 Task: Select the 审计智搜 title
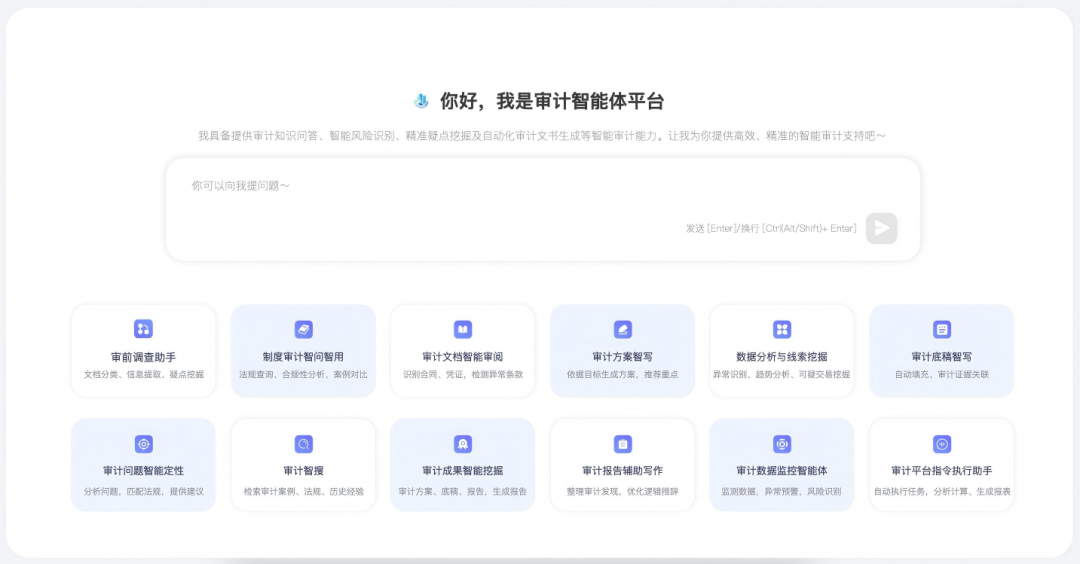[303, 470]
